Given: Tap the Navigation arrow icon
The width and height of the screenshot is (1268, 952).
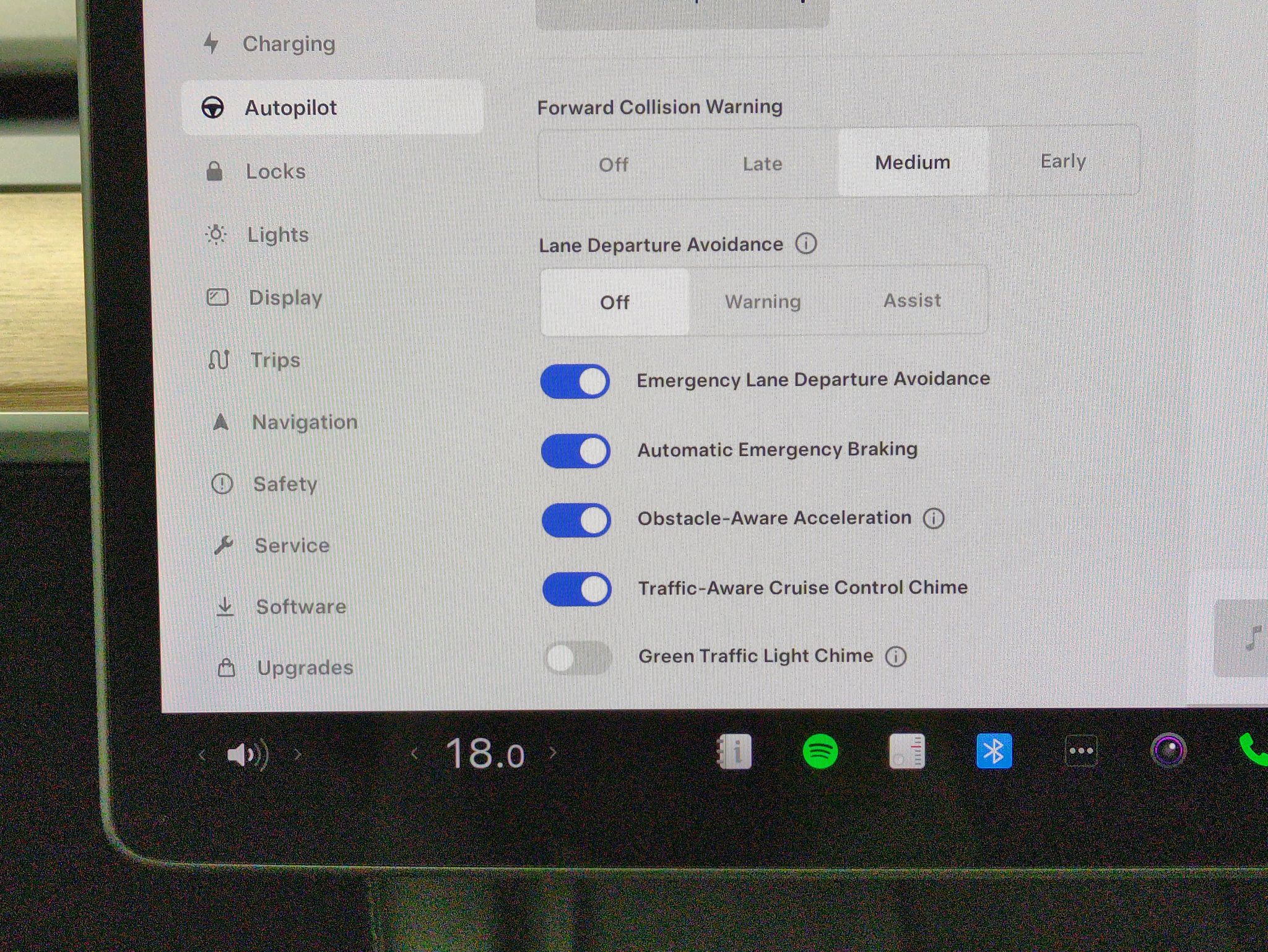Looking at the screenshot, I should tap(221, 422).
